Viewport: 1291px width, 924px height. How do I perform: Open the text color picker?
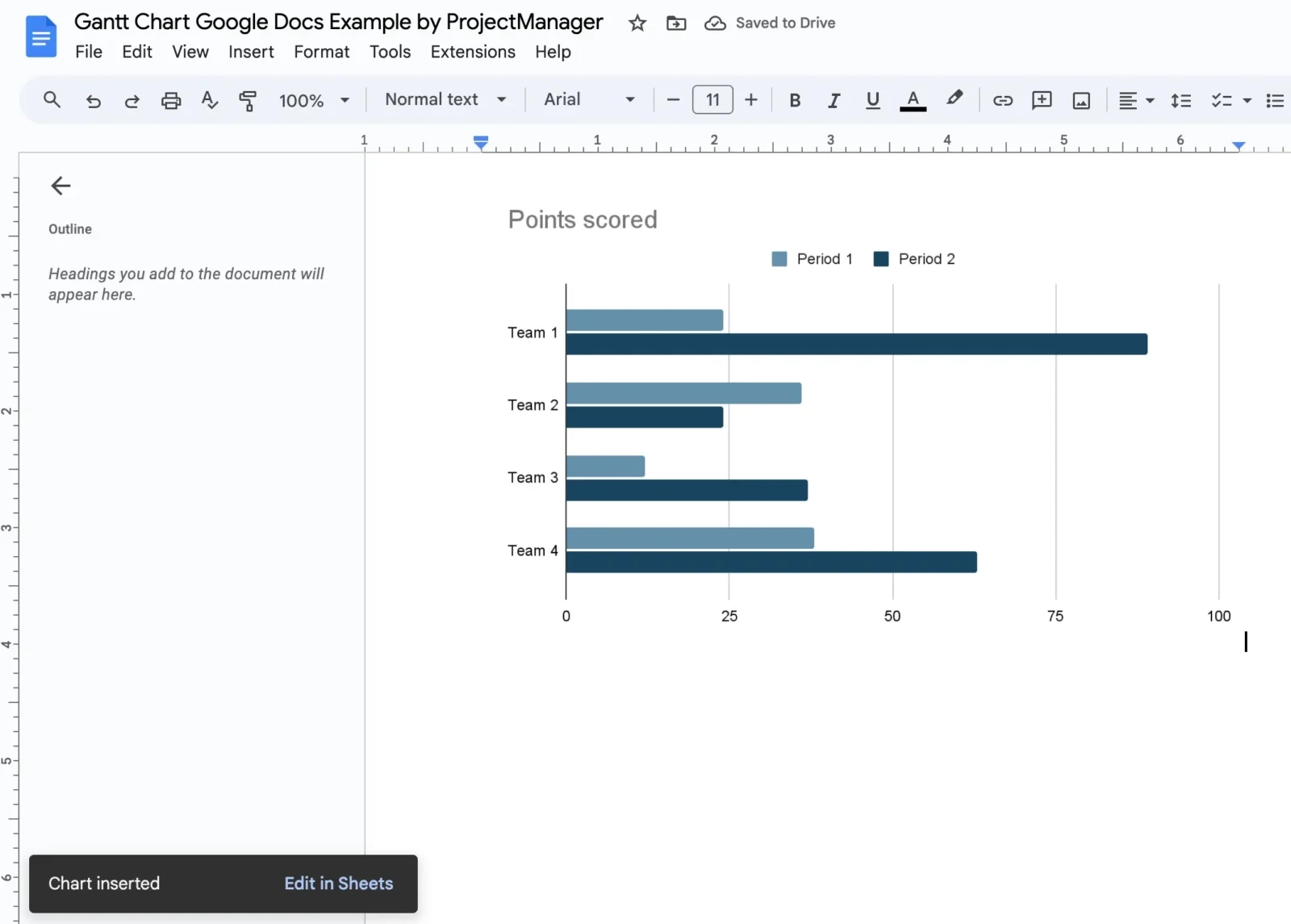coord(912,100)
